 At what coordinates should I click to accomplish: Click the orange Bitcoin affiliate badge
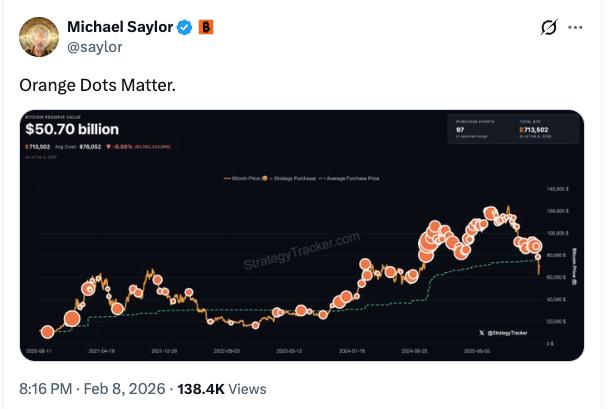coord(206,27)
